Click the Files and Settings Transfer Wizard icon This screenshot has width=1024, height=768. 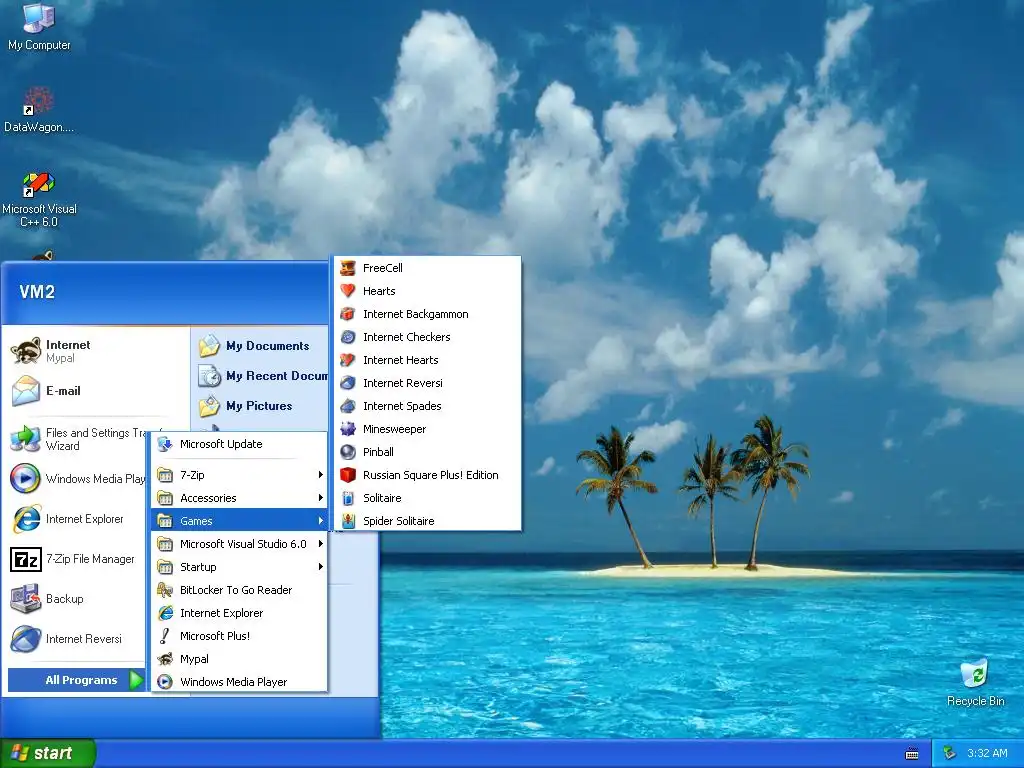(25, 439)
